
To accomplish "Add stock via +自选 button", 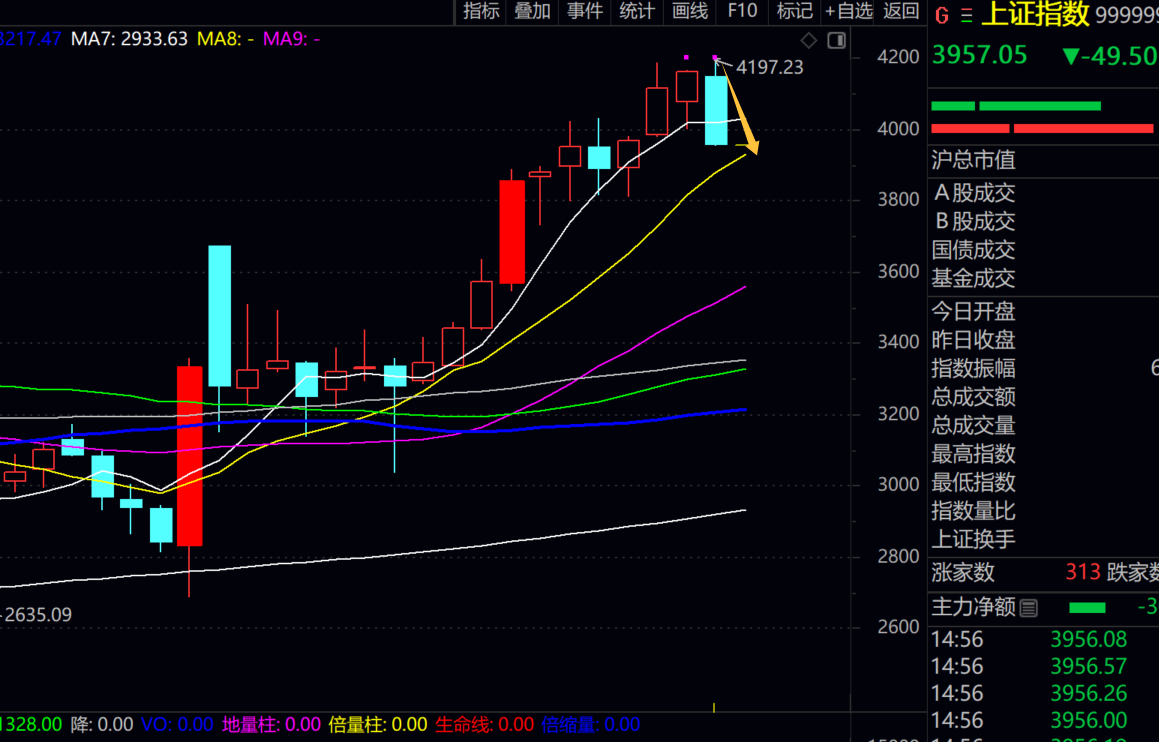I will (x=849, y=11).
